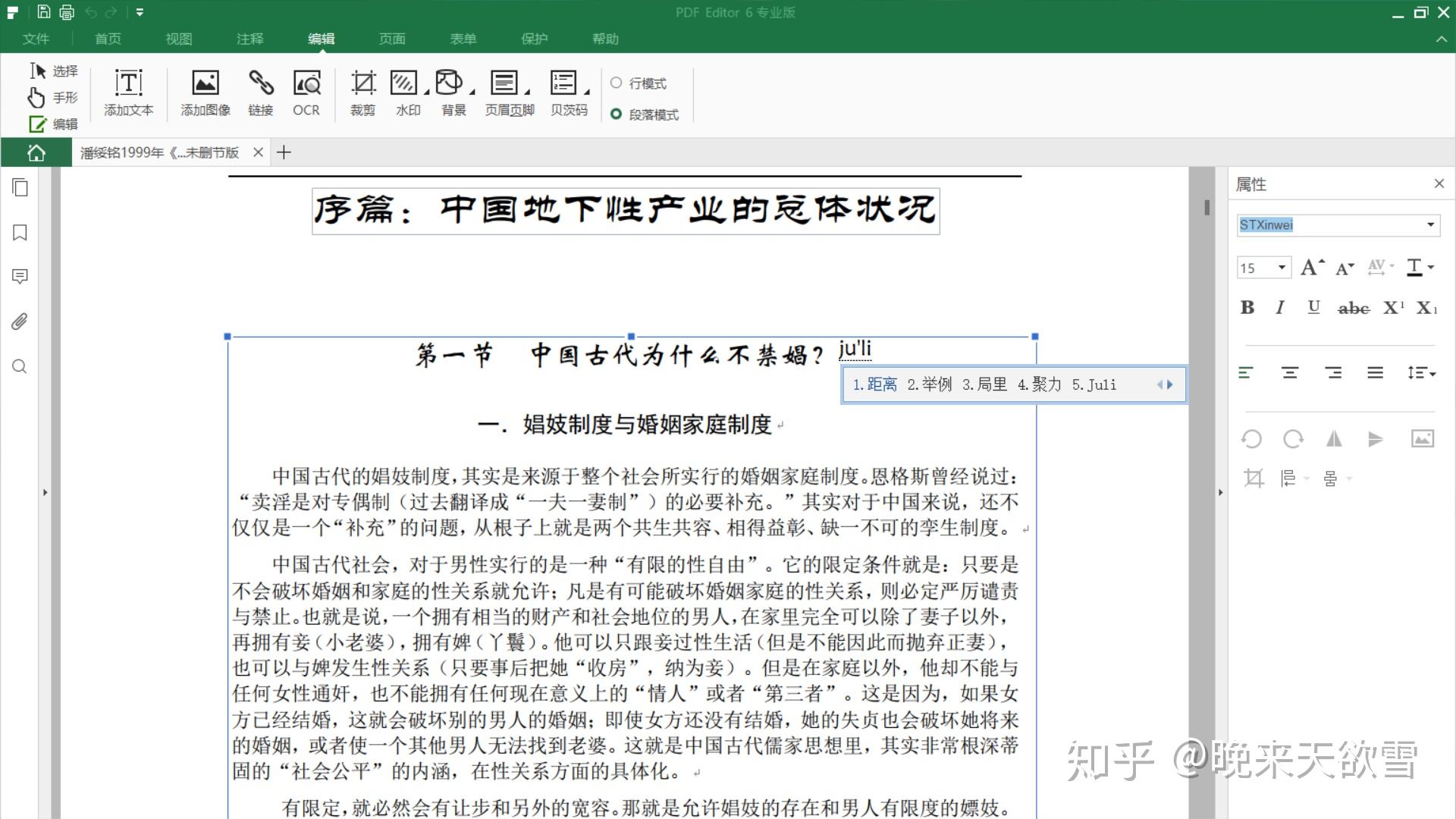
Task: Select 段落模式 paragraph mode radio
Action: (616, 114)
